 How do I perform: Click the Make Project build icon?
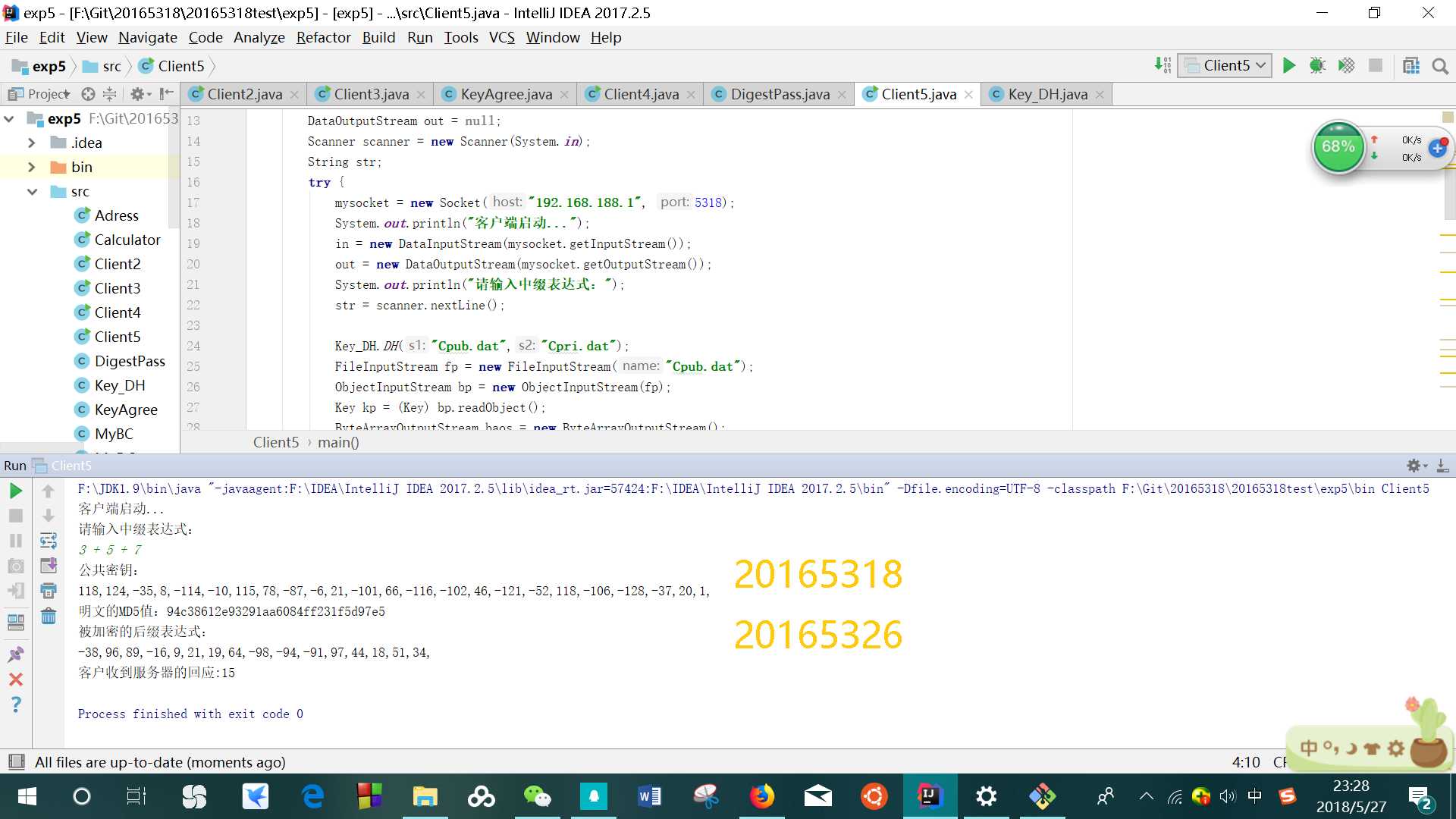(x=1163, y=66)
